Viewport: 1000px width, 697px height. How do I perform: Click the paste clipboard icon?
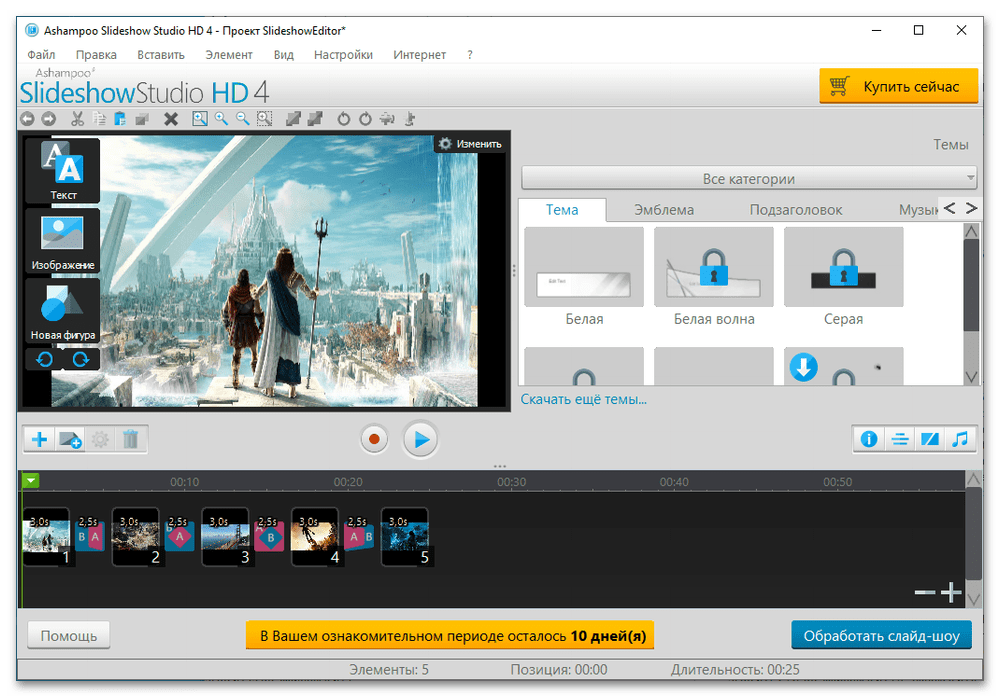click(x=120, y=119)
